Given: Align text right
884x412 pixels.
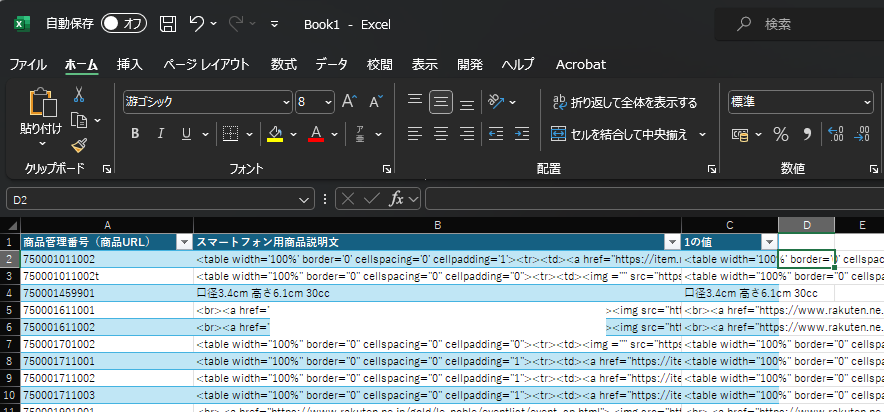Looking at the screenshot, I should (x=467, y=134).
